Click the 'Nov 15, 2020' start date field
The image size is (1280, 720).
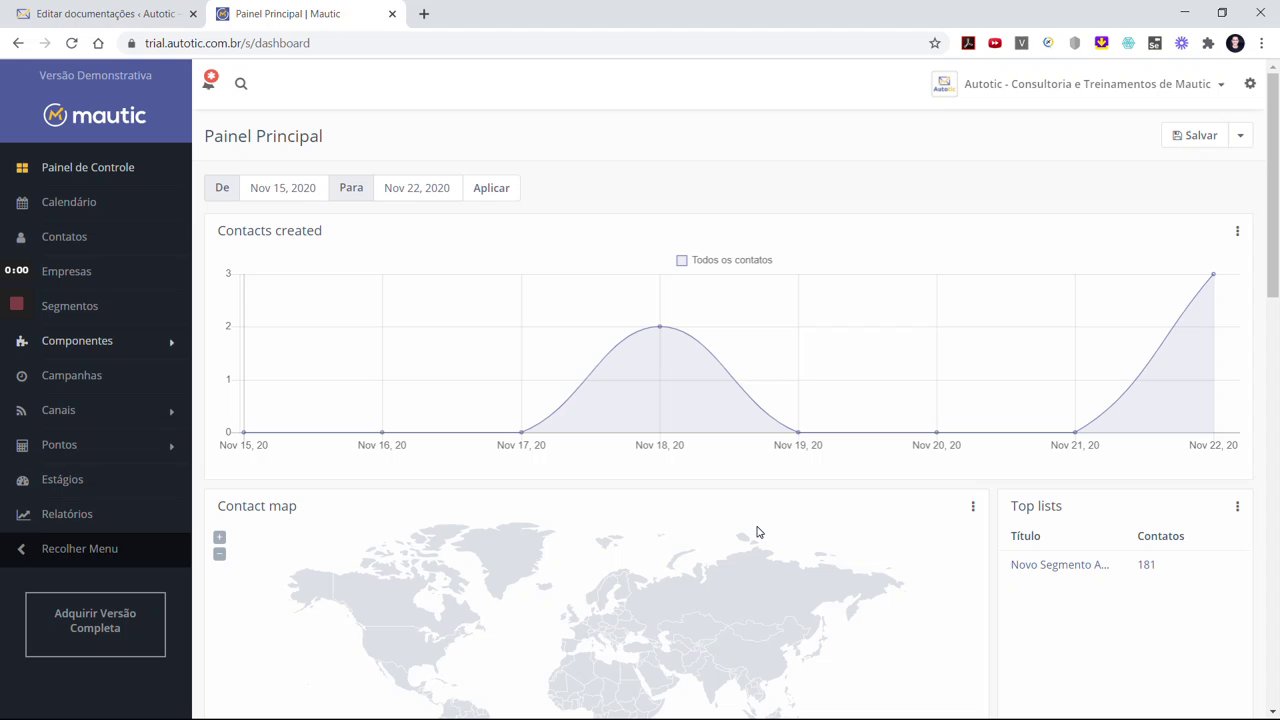(283, 188)
